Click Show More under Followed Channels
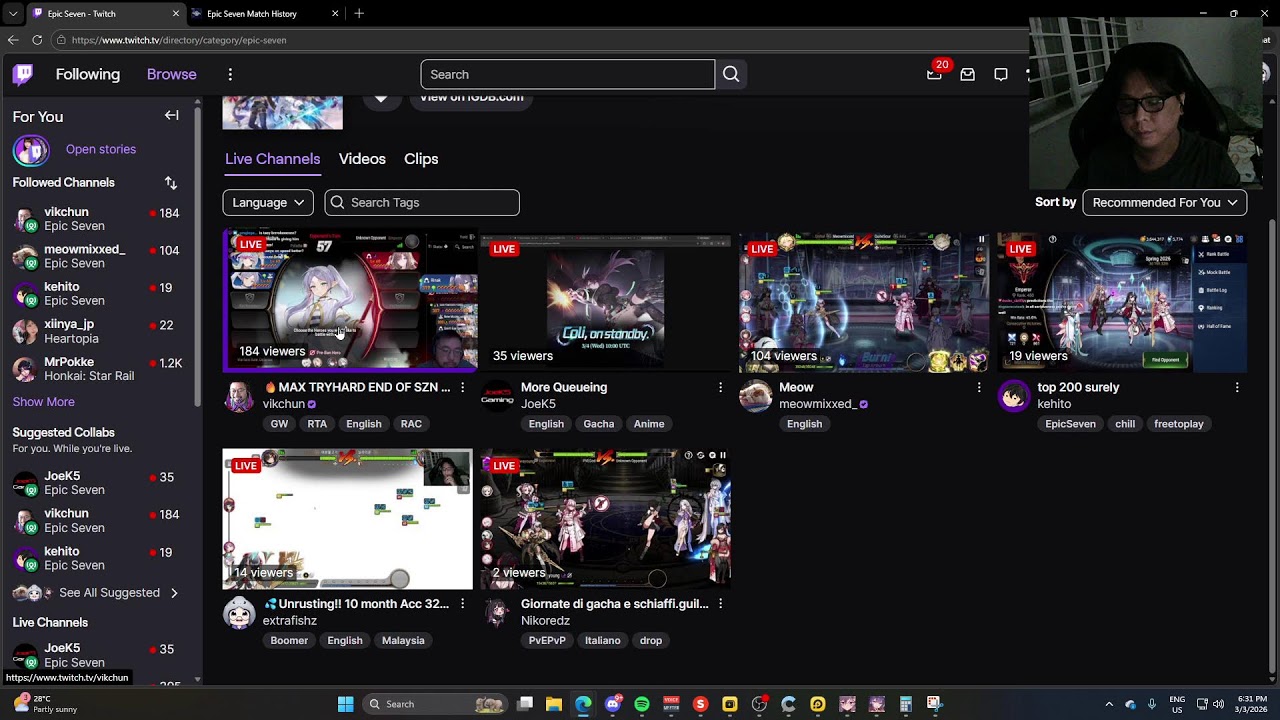This screenshot has height=720, width=1280. tap(43, 402)
